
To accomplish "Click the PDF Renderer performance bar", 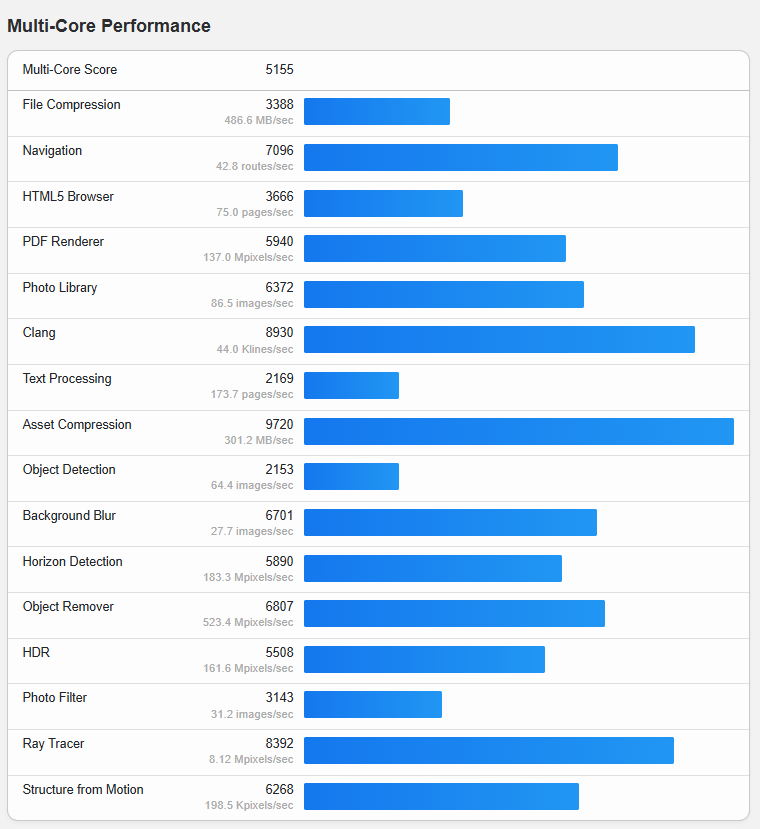I will point(434,249).
